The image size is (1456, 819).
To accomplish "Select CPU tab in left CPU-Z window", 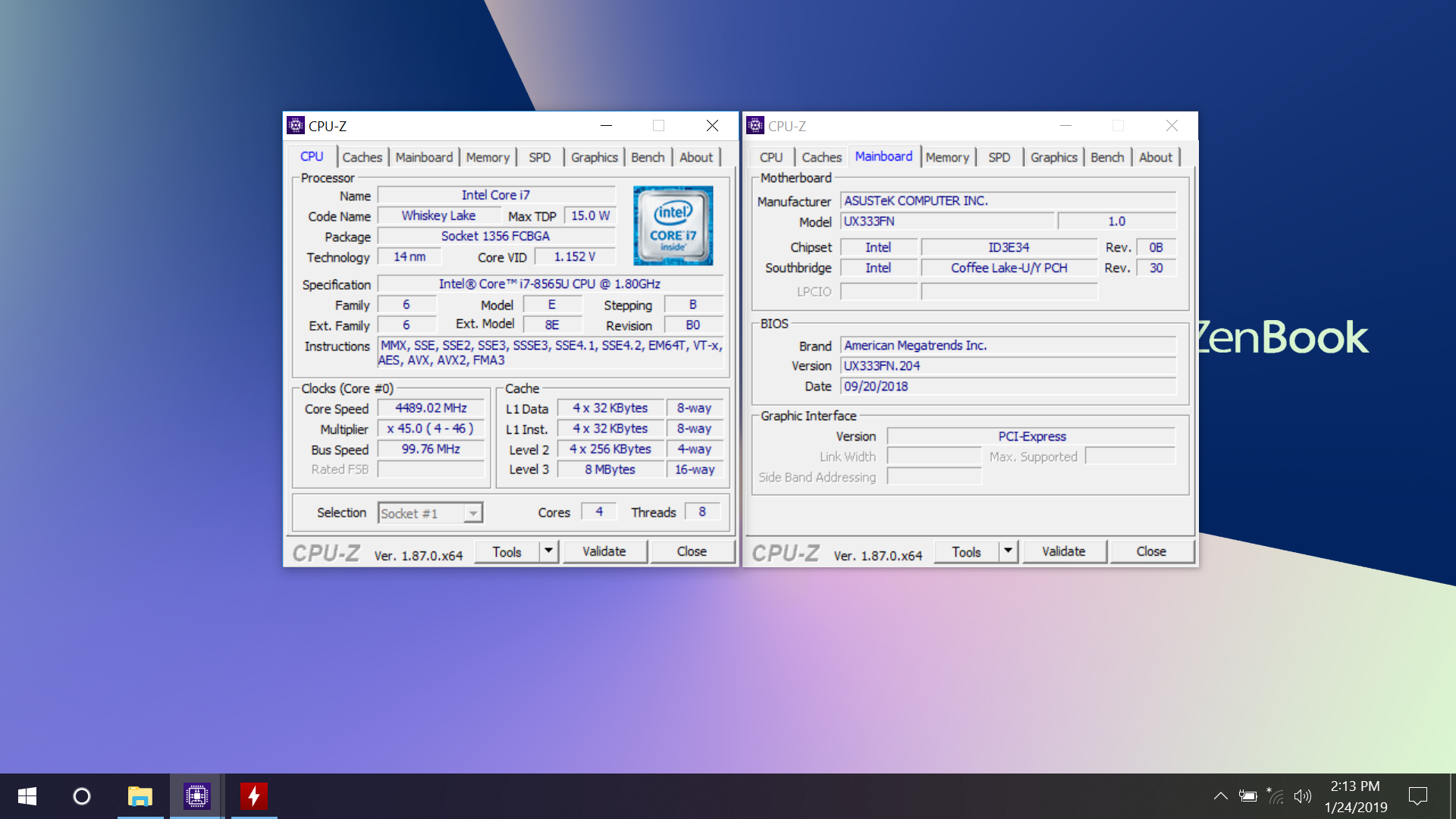I will coord(312,156).
